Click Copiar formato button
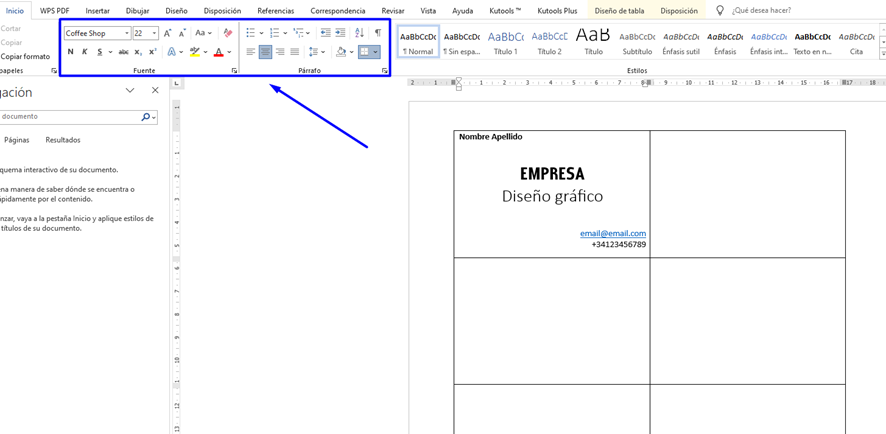The height and width of the screenshot is (434, 886). (x=25, y=57)
